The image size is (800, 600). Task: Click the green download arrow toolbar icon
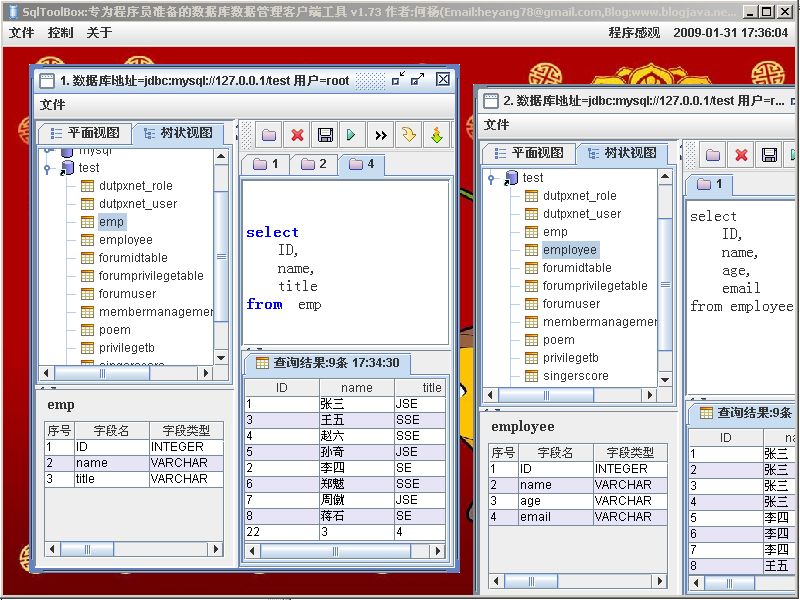[437, 135]
